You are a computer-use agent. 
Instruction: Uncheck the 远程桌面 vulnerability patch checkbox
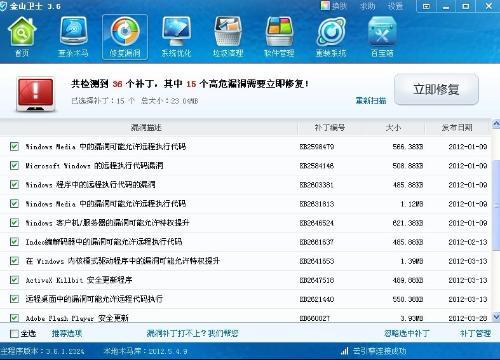coord(14,299)
